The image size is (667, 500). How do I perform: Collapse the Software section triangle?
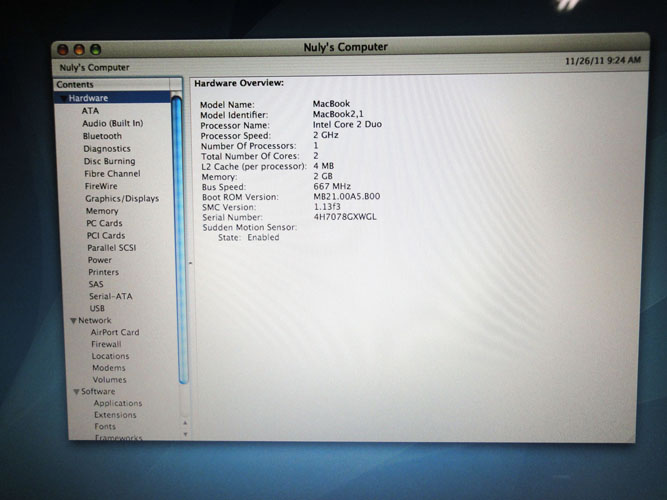pos(73,392)
